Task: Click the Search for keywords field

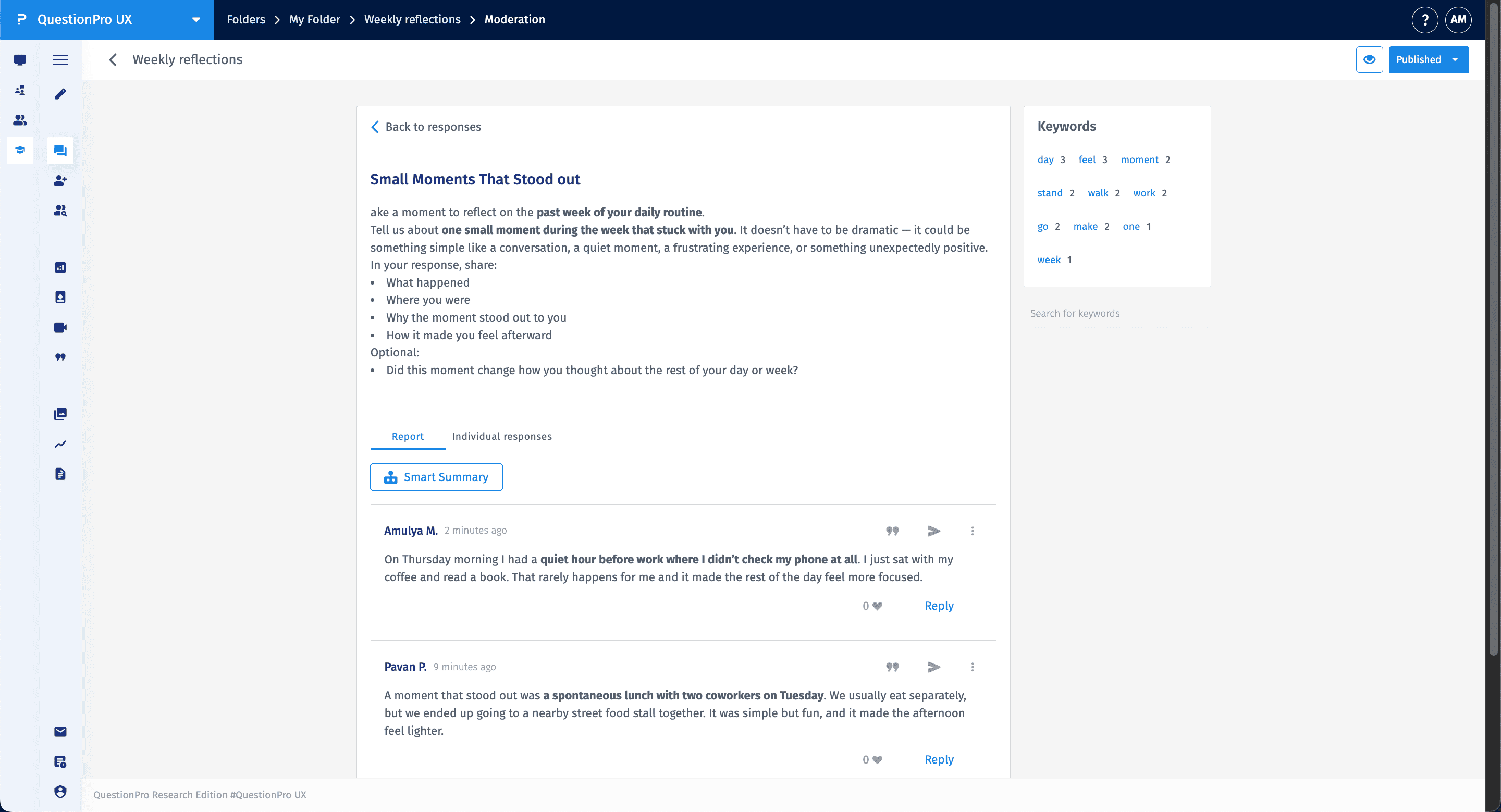Action: point(1116,313)
